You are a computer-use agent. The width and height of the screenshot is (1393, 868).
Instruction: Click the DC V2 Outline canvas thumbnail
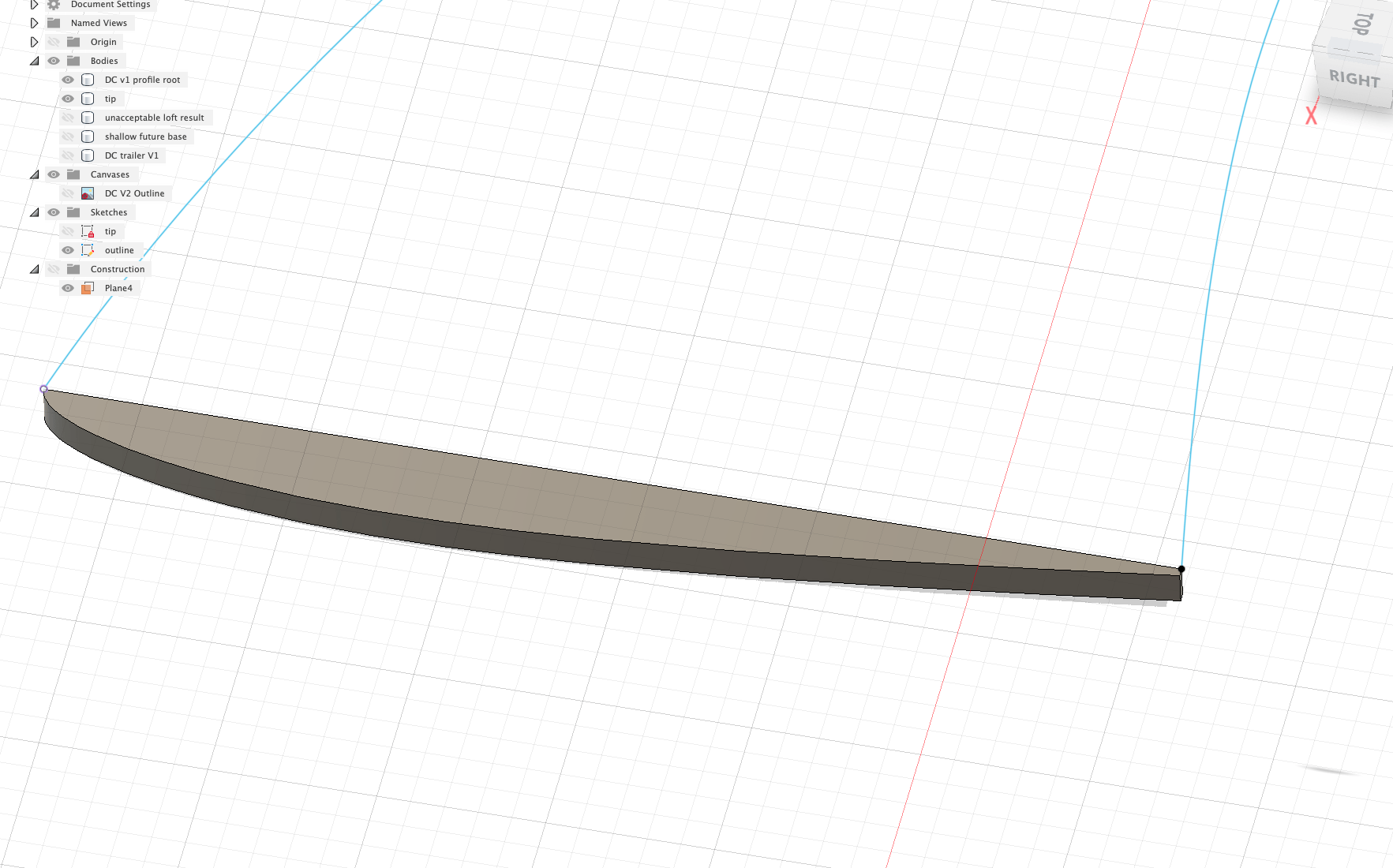click(88, 193)
